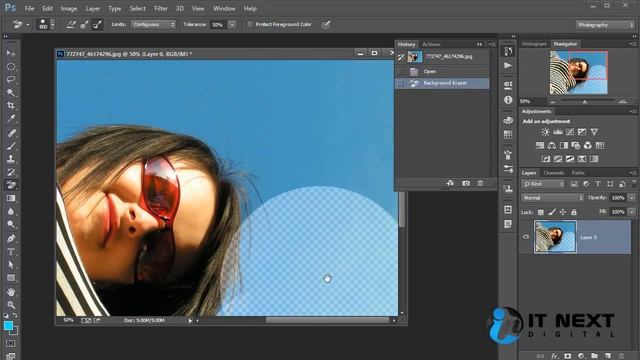Toggle Protect Foreground Color checkbox
640x360 pixels.
click(250, 24)
